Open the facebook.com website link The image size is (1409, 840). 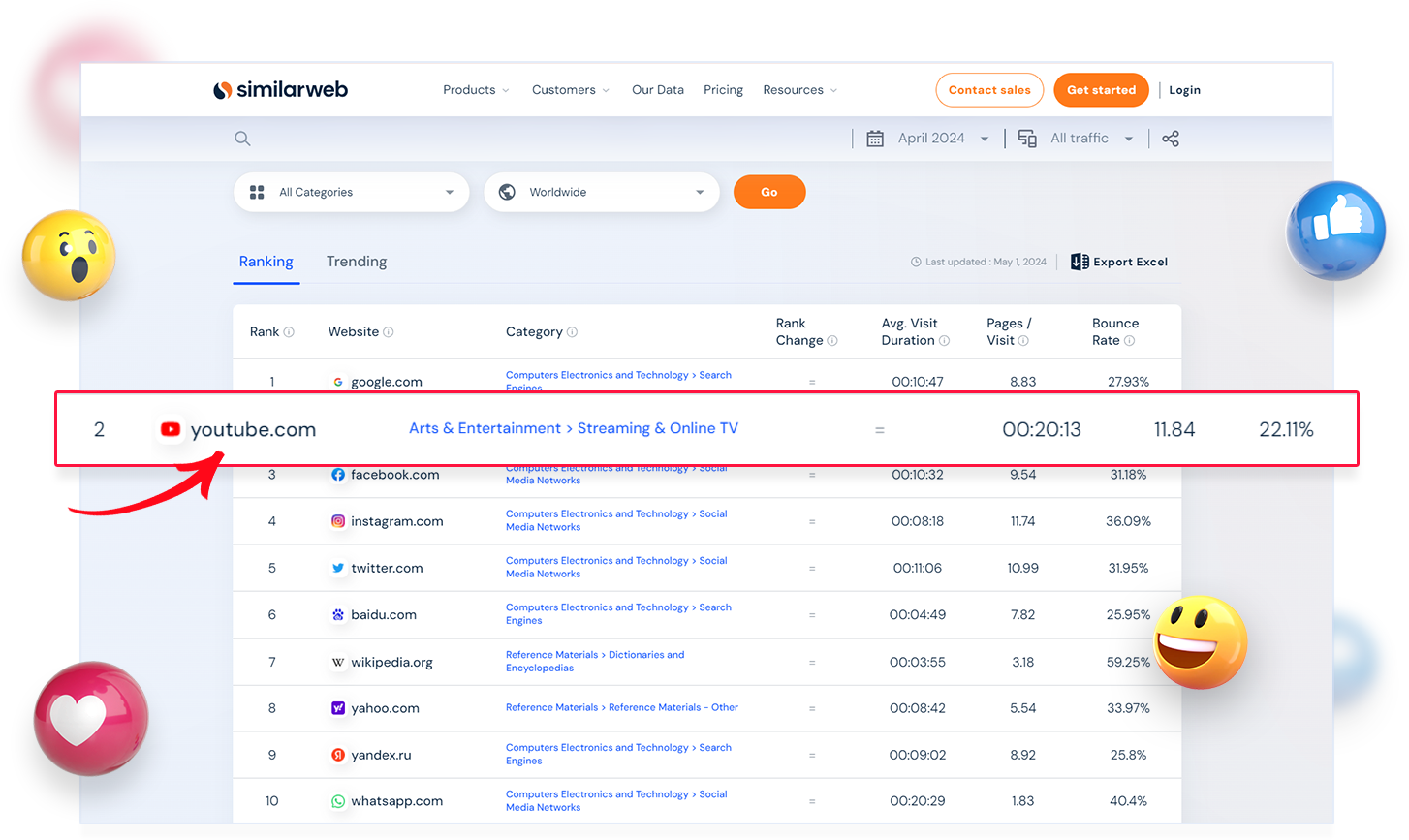(x=395, y=475)
